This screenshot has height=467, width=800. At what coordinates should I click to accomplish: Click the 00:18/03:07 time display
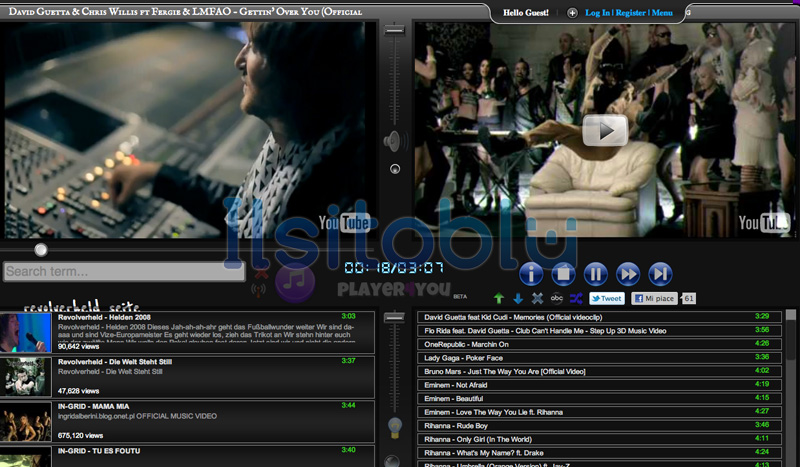[x=394, y=267]
